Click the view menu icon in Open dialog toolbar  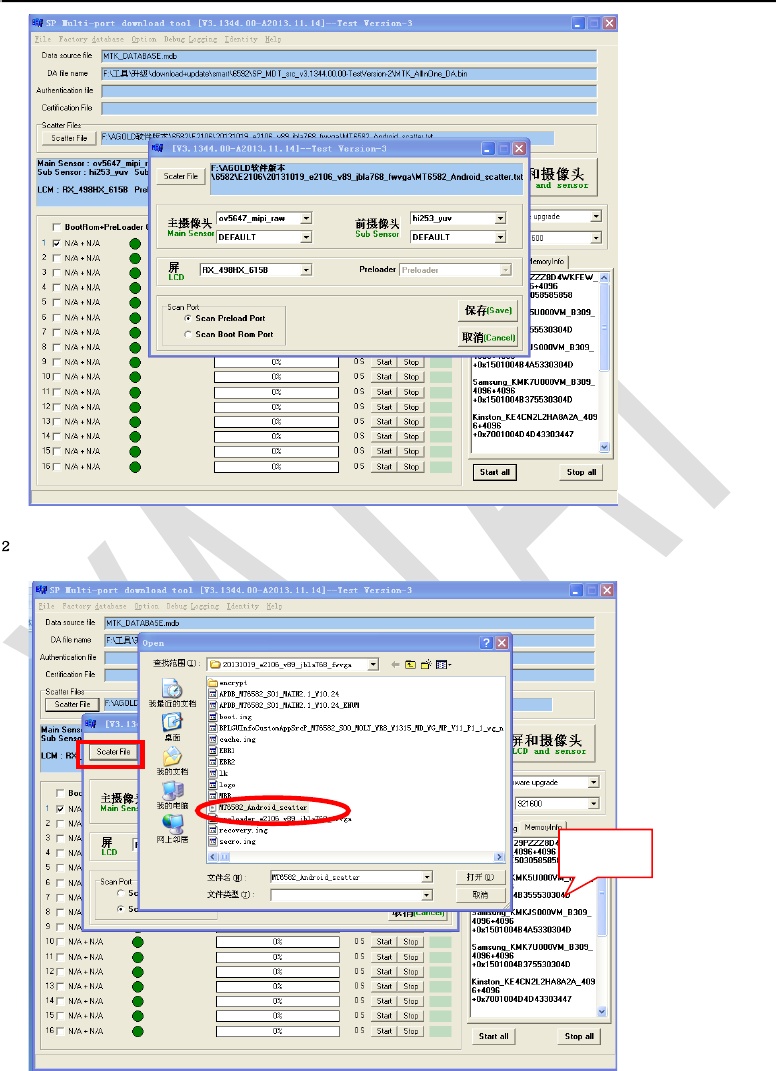coord(441,664)
